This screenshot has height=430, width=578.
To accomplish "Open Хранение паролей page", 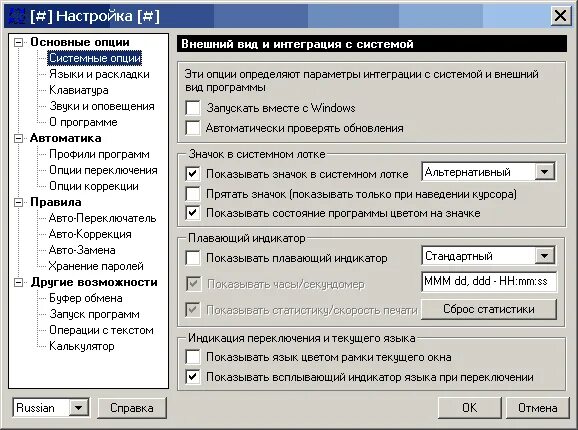I will (x=96, y=266).
